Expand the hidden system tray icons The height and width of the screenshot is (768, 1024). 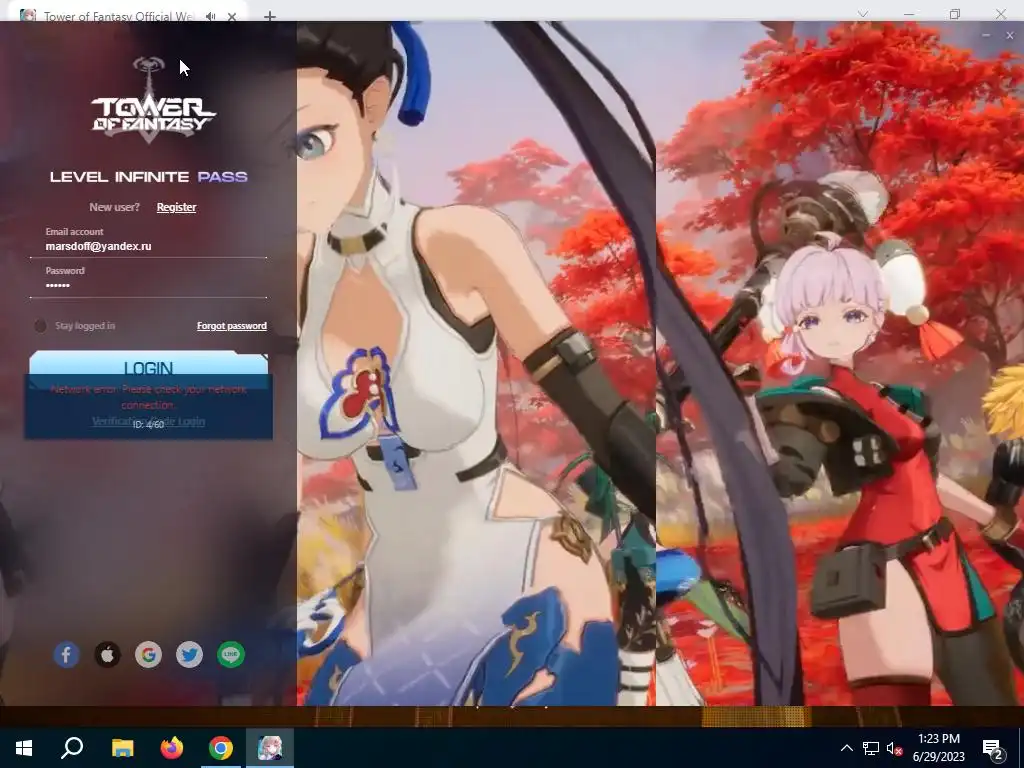click(846, 748)
